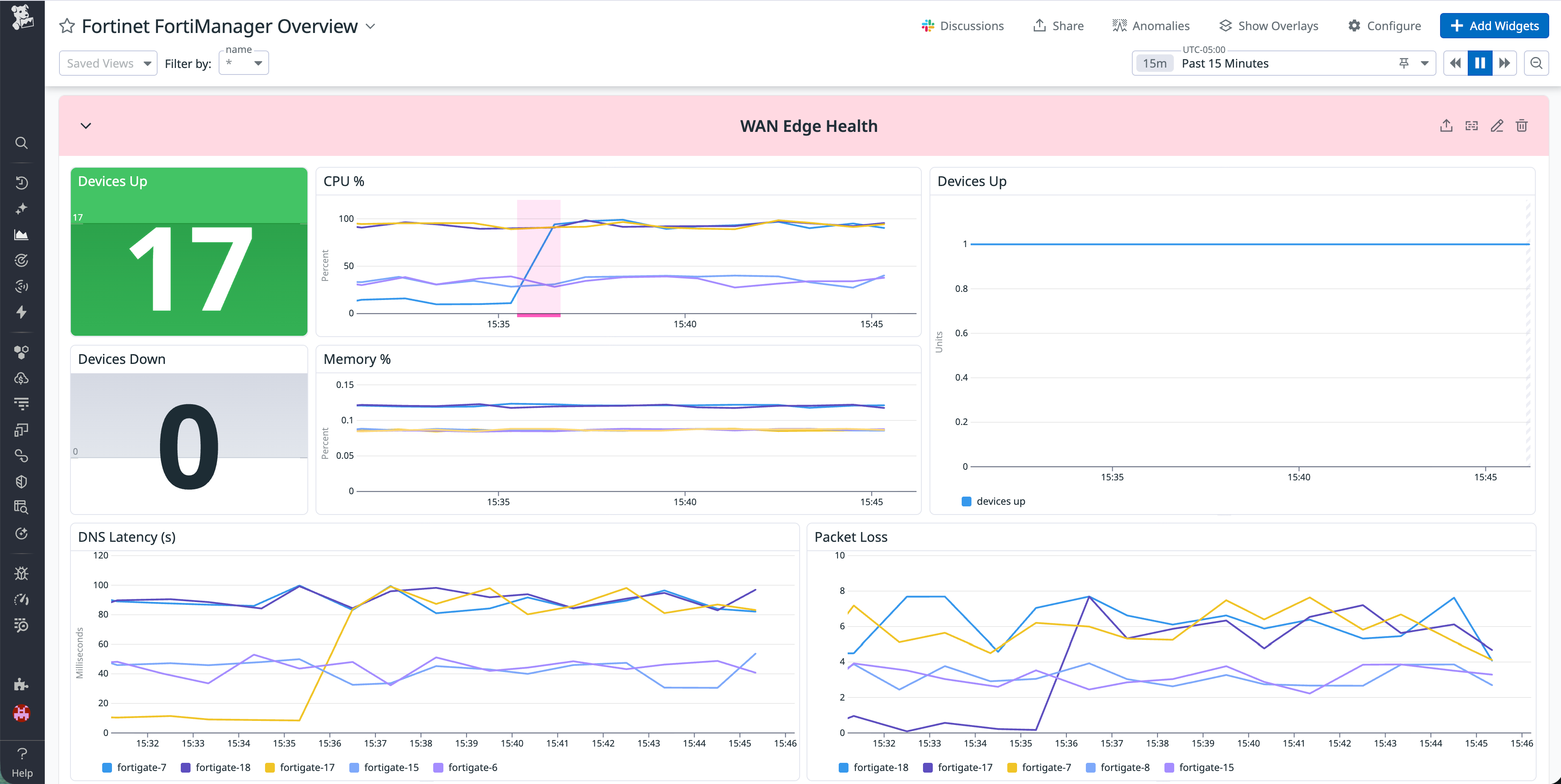Viewport: 1561px width, 784px height.
Task: Pause the dashboard auto-refresh
Action: click(1480, 62)
